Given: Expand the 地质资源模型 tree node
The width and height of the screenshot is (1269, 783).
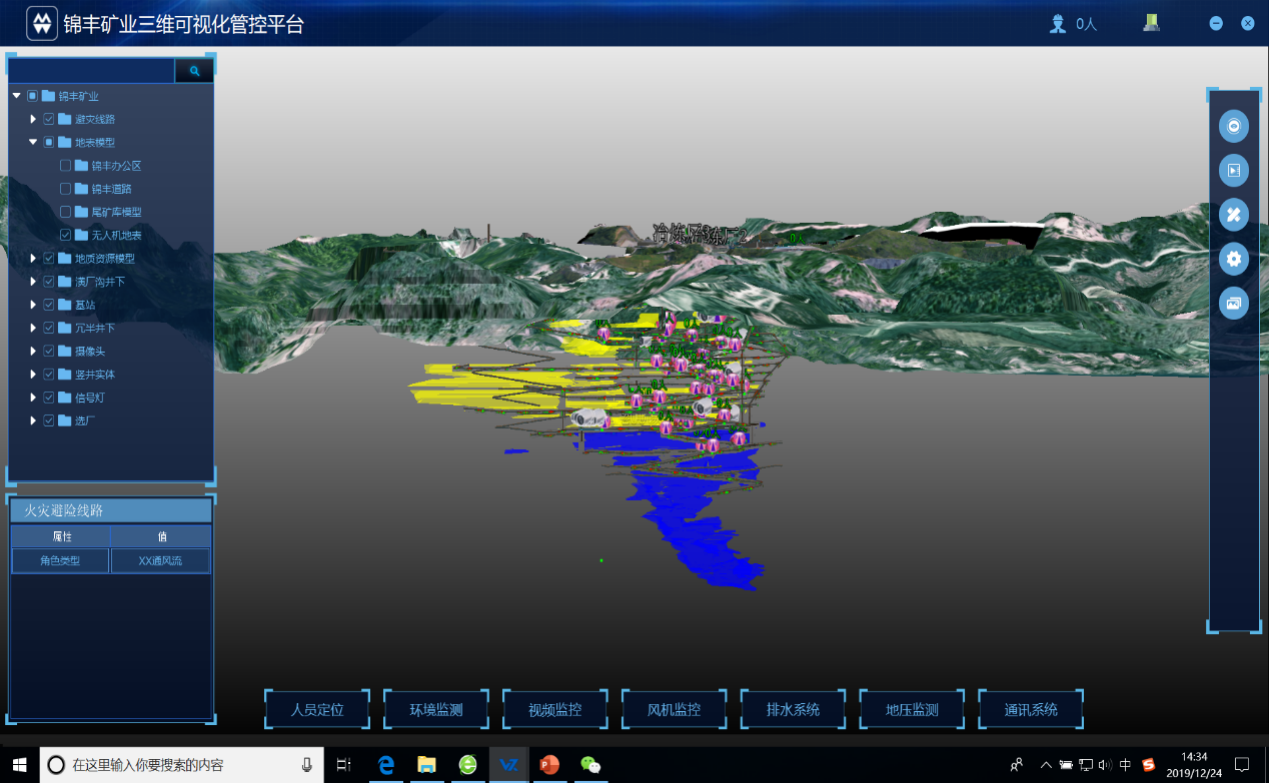Looking at the screenshot, I should pyautogui.click(x=33, y=258).
